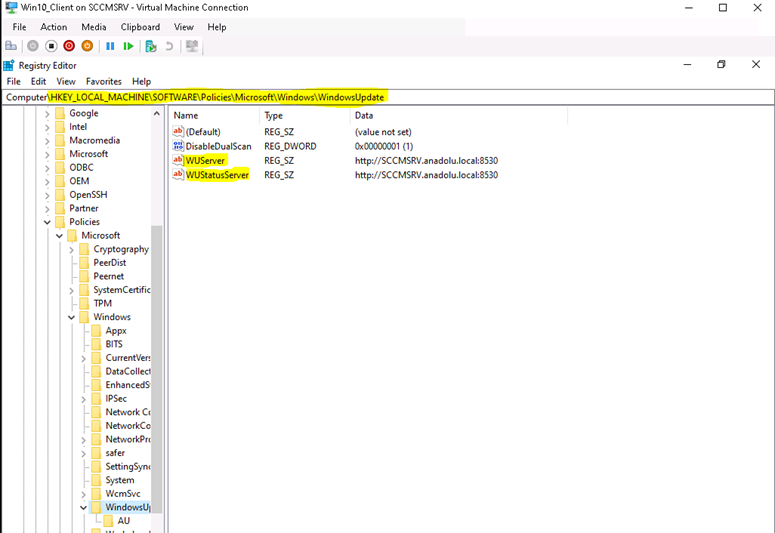Open the Clipboard menu

[x=140, y=27]
